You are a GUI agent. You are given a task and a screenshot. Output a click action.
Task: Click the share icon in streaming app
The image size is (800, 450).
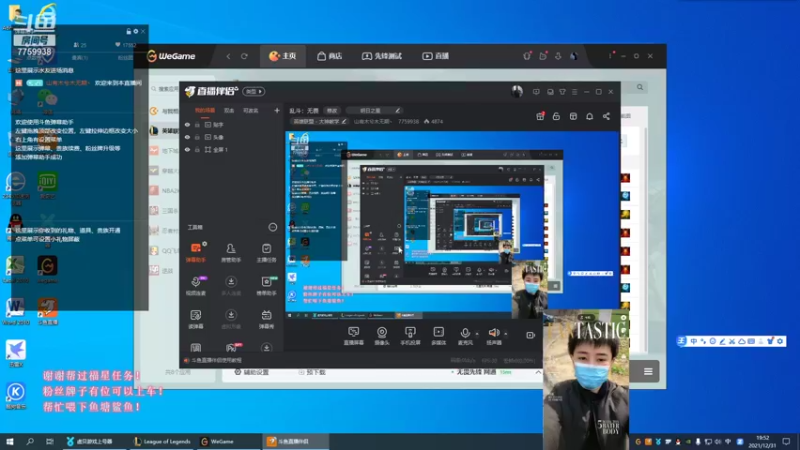(x=606, y=116)
